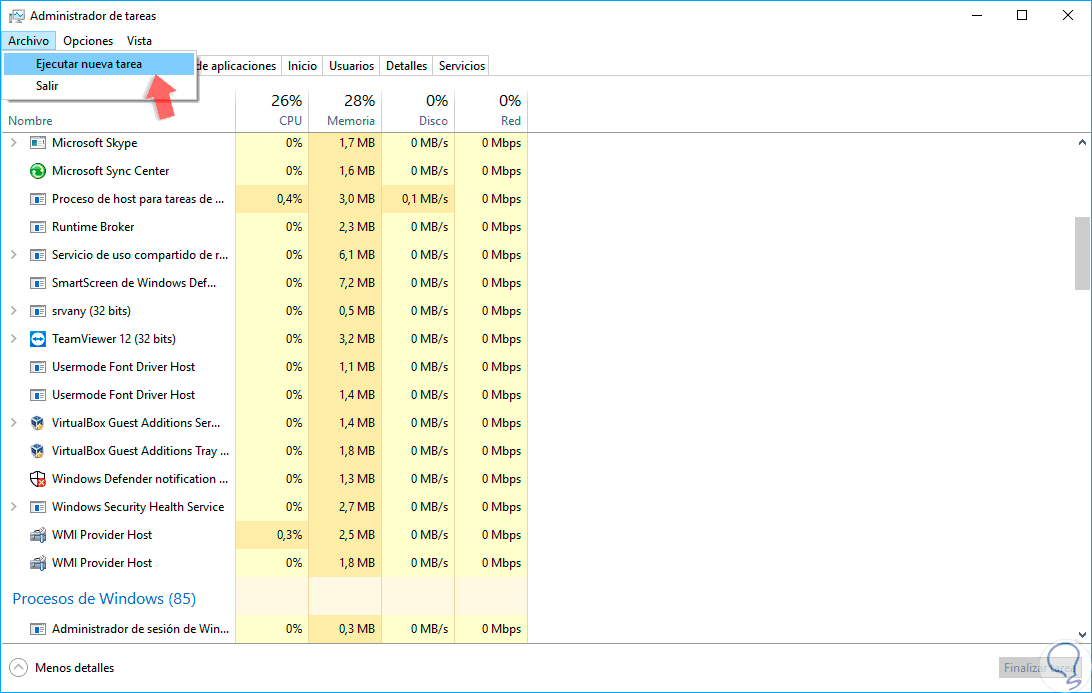This screenshot has width=1092, height=693.
Task: Click the 1,8 MB WMI Provider Host icon
Action: 38,563
